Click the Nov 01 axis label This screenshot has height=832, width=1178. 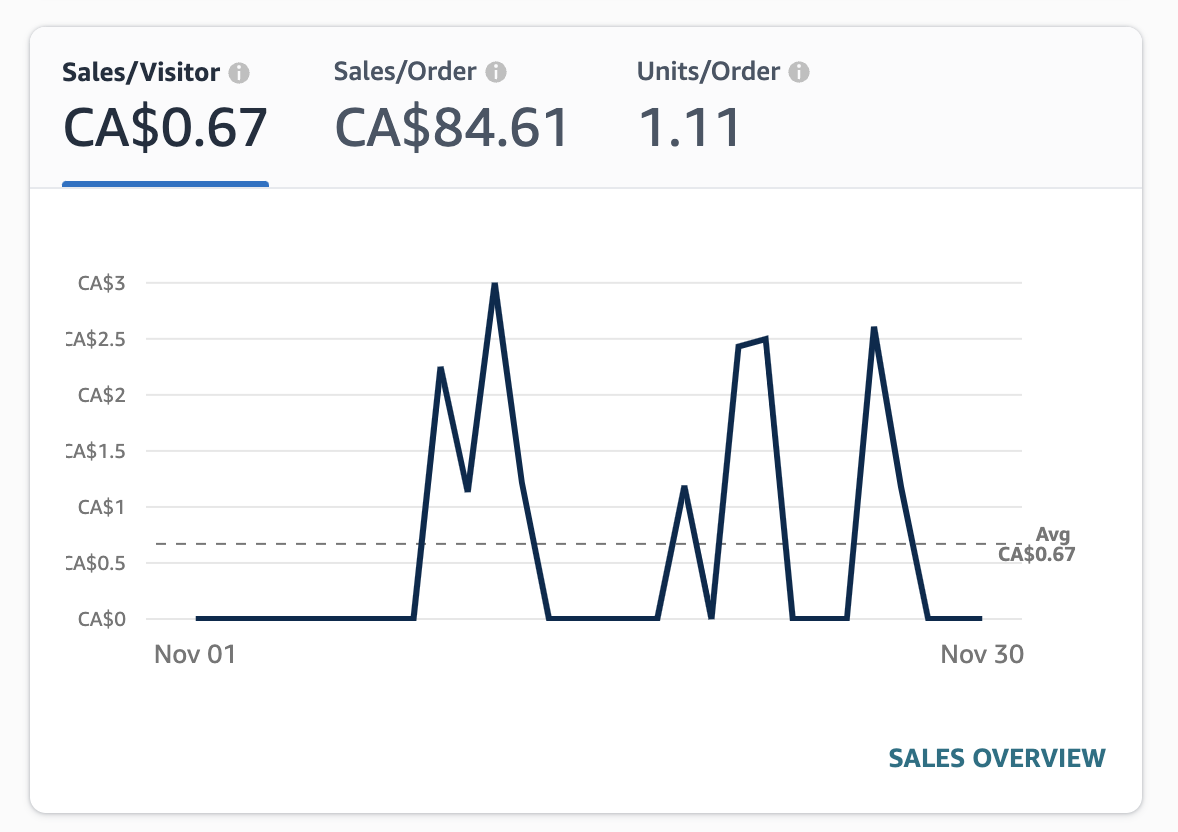pyautogui.click(x=196, y=654)
